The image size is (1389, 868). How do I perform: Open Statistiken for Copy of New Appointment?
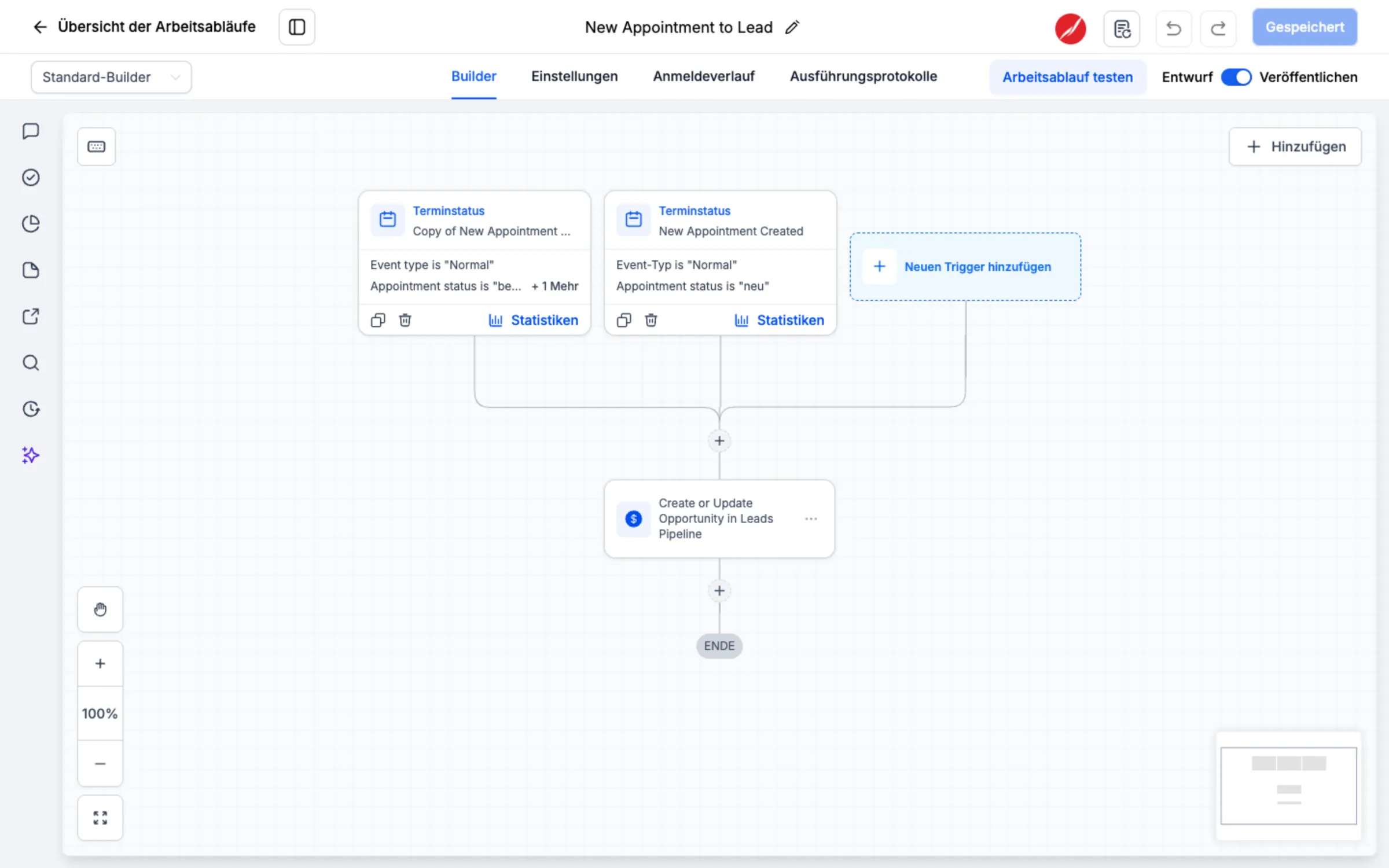click(x=533, y=320)
